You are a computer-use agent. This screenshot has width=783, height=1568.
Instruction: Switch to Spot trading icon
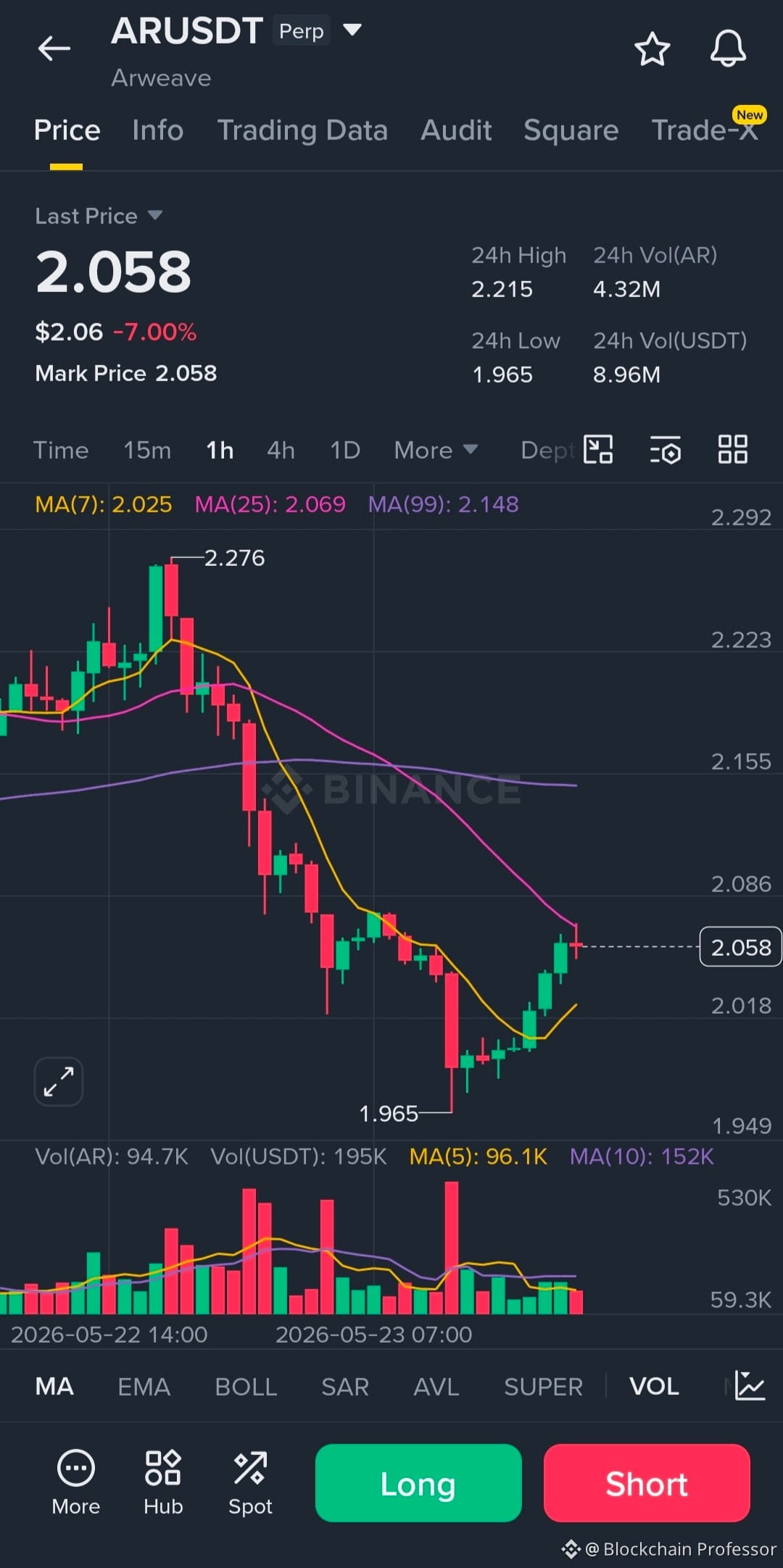pos(250,1483)
